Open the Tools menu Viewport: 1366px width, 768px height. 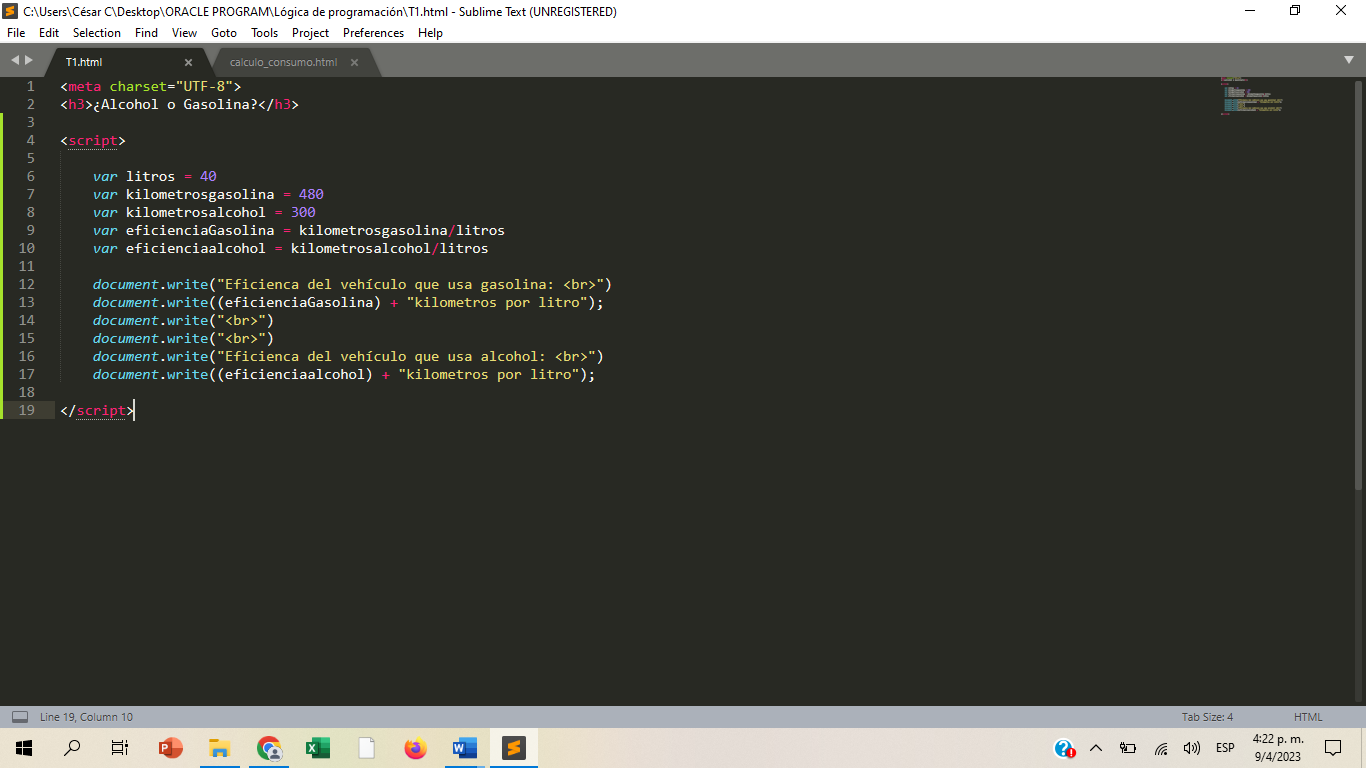click(265, 33)
